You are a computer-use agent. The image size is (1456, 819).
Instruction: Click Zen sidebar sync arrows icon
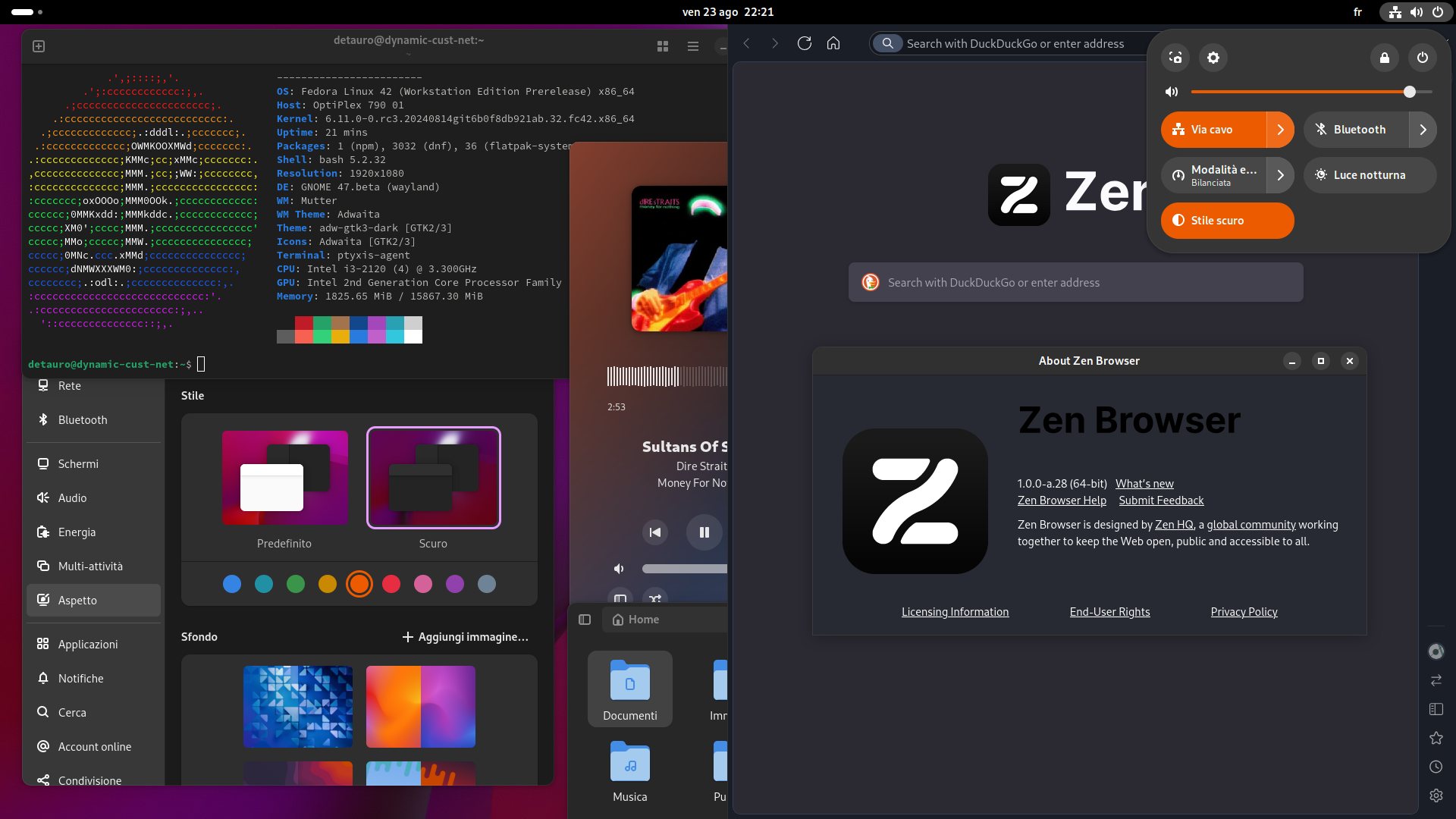click(1436, 680)
